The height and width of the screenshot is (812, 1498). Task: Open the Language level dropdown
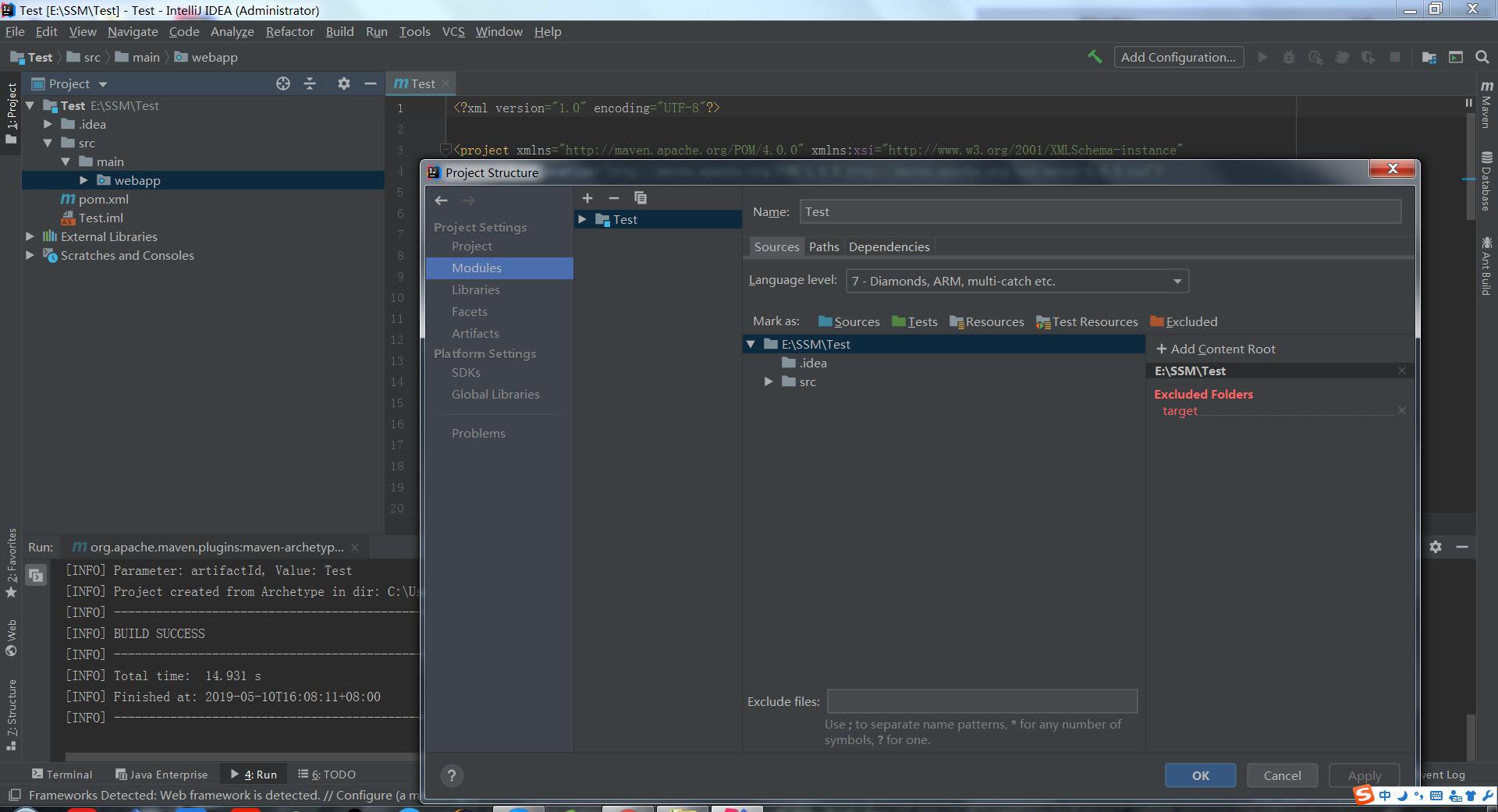point(1017,281)
